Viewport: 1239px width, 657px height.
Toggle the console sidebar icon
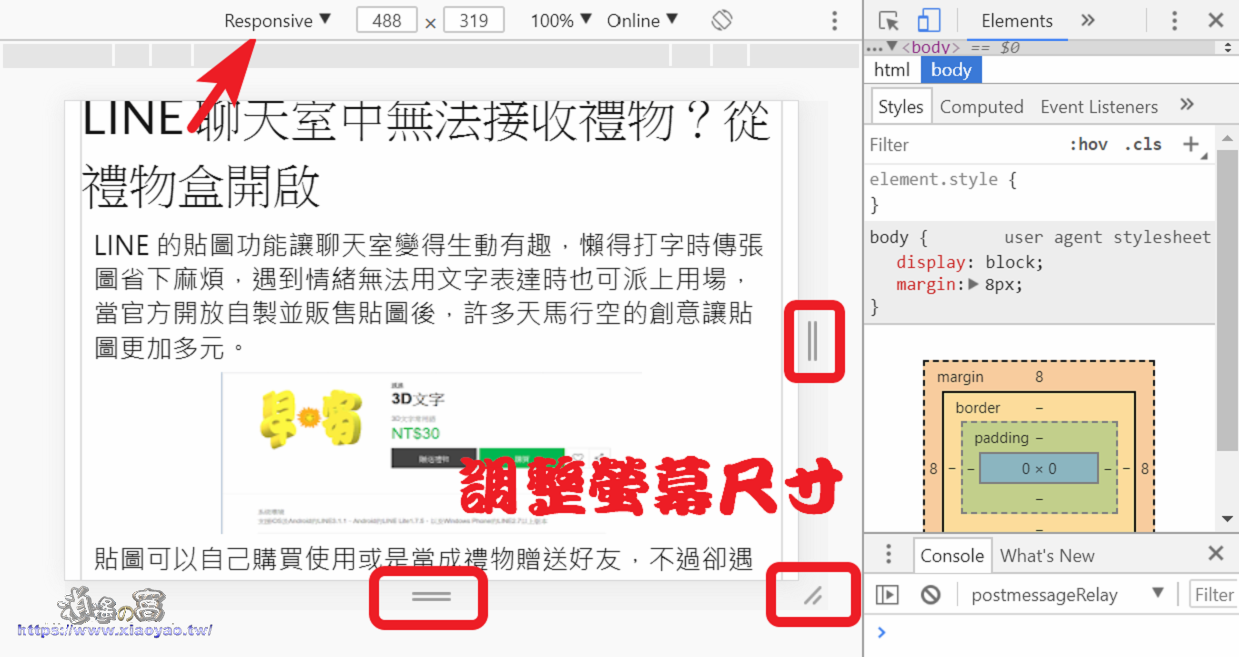(887, 595)
